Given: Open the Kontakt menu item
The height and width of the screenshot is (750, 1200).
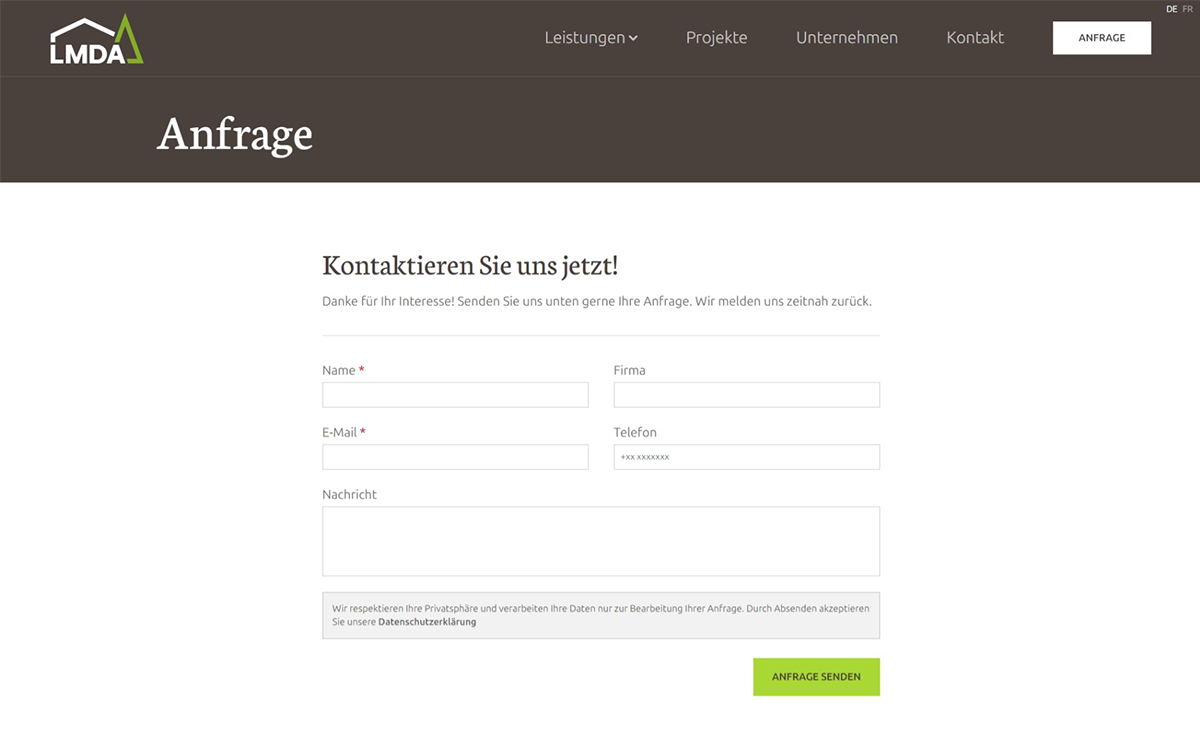Looking at the screenshot, I should [975, 38].
